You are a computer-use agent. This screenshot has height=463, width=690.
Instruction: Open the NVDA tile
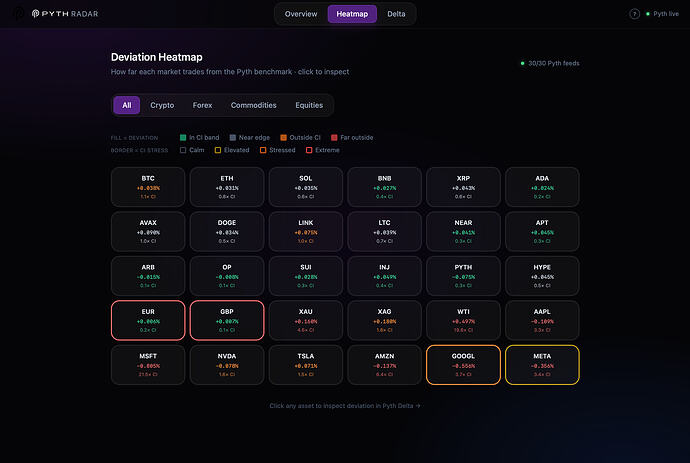[227, 365]
